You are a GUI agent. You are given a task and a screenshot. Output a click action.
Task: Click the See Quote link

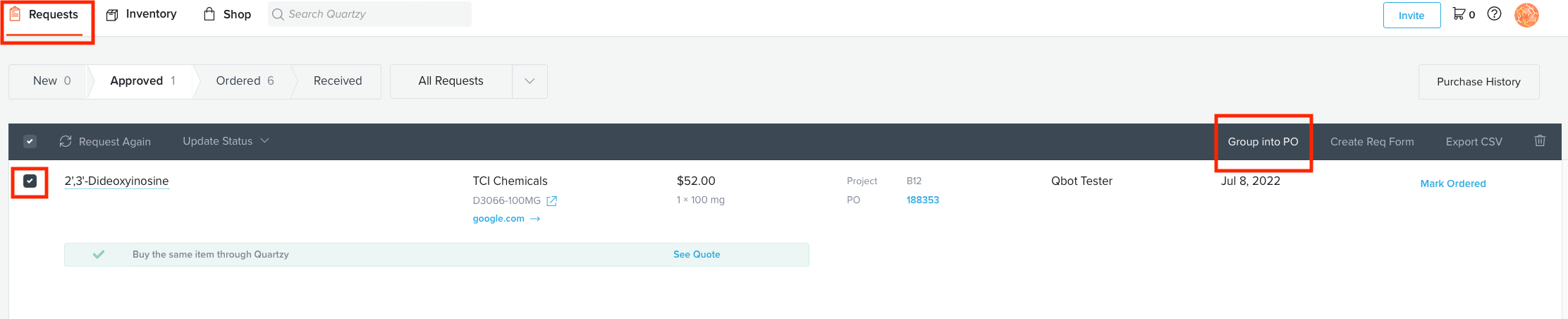tap(697, 255)
